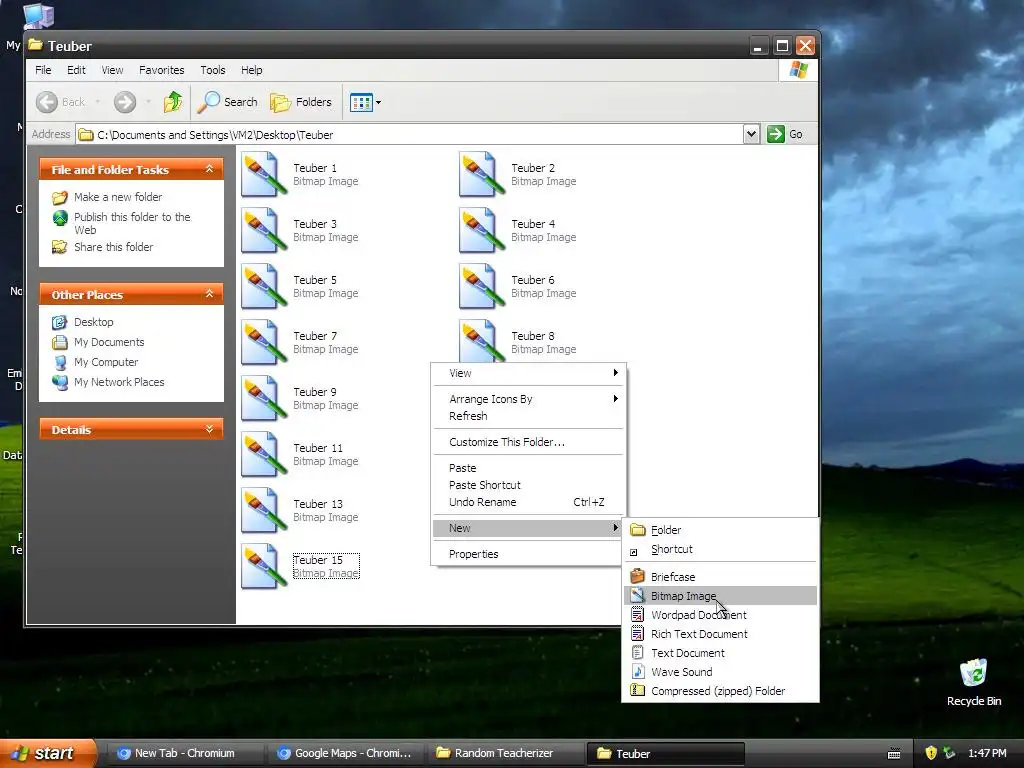Expand View submenu in context menu
Screen dimensions: 1024x768
[528, 373]
